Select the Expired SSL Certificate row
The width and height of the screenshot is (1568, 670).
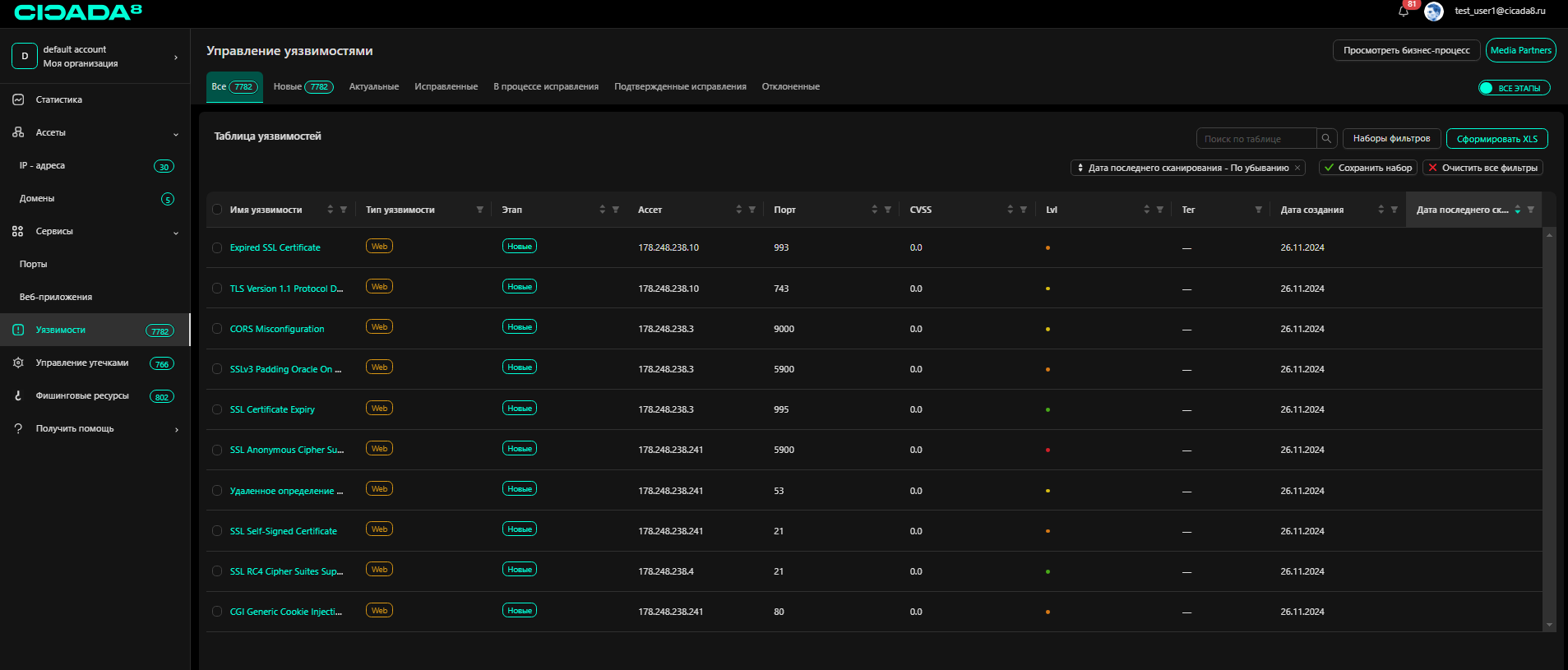tap(217, 247)
